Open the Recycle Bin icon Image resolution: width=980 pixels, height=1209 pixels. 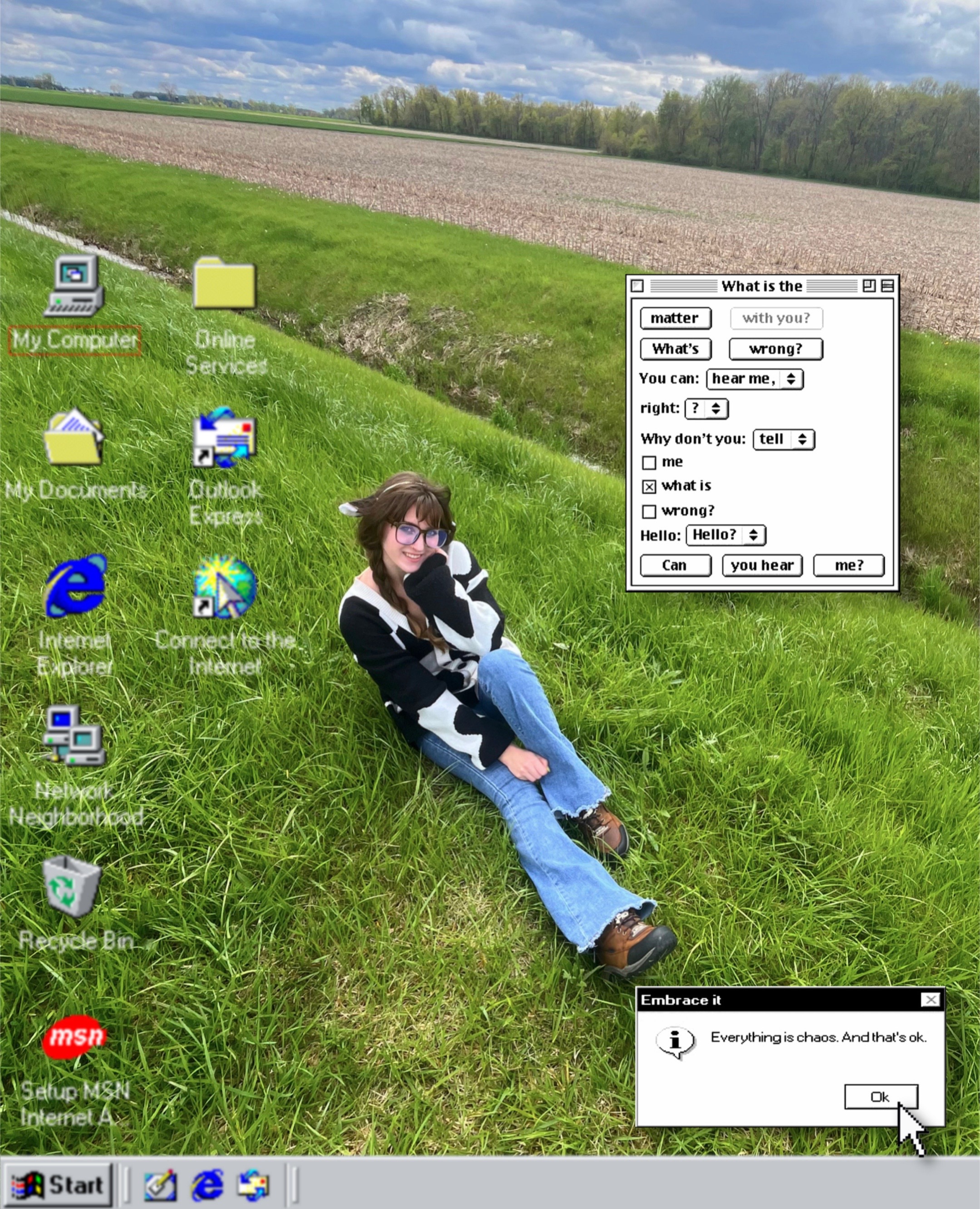point(72,886)
